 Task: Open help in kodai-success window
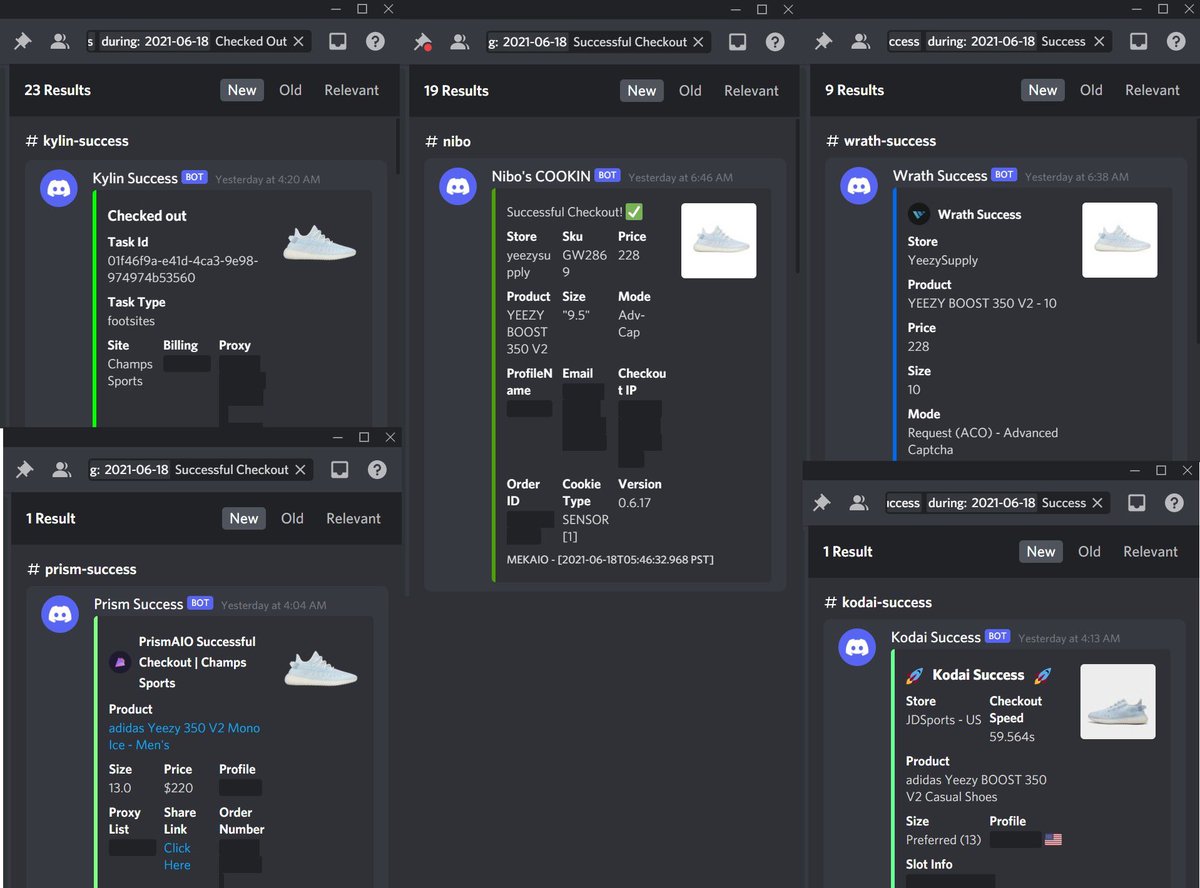1175,503
